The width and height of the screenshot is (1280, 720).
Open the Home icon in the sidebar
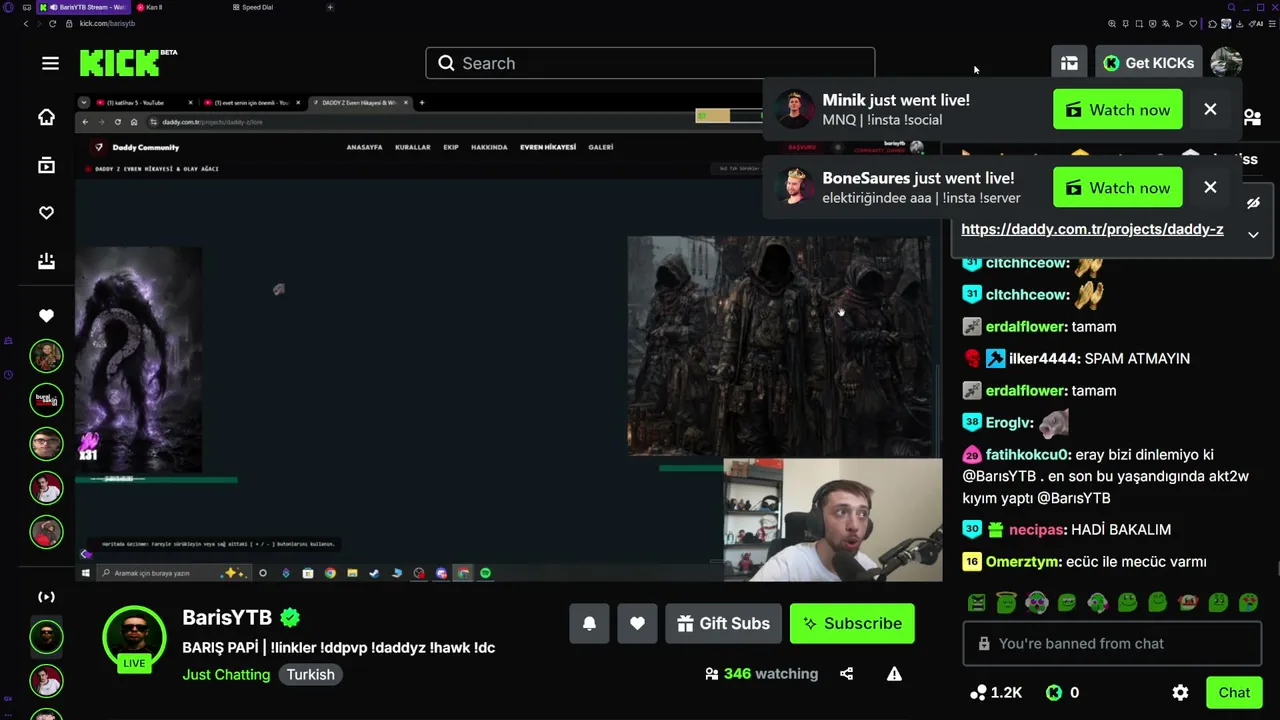point(46,117)
